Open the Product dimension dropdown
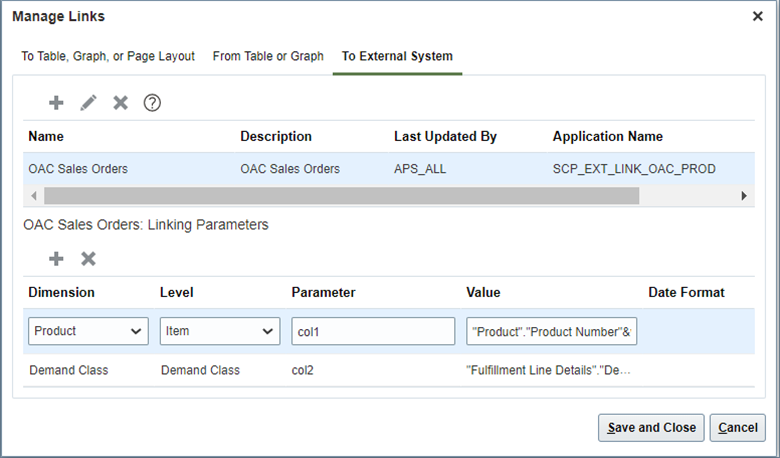 pos(89,331)
